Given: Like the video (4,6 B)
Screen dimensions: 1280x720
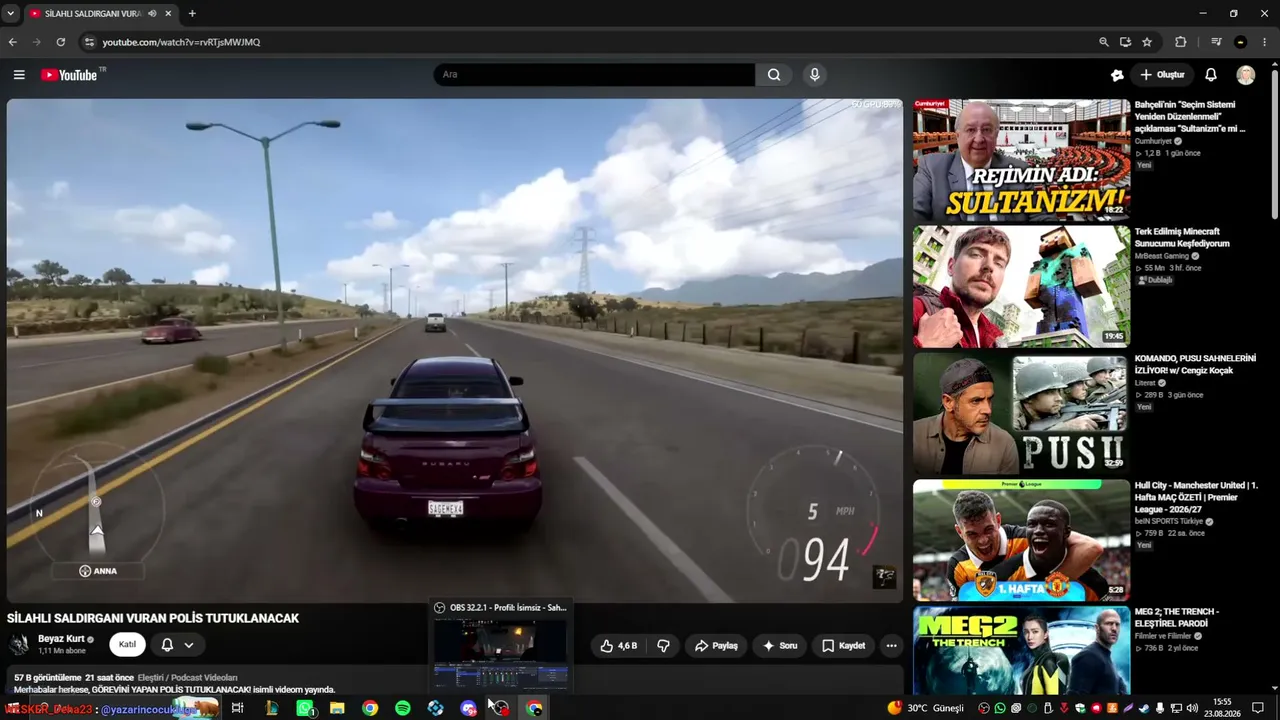Looking at the screenshot, I should pos(618,646).
